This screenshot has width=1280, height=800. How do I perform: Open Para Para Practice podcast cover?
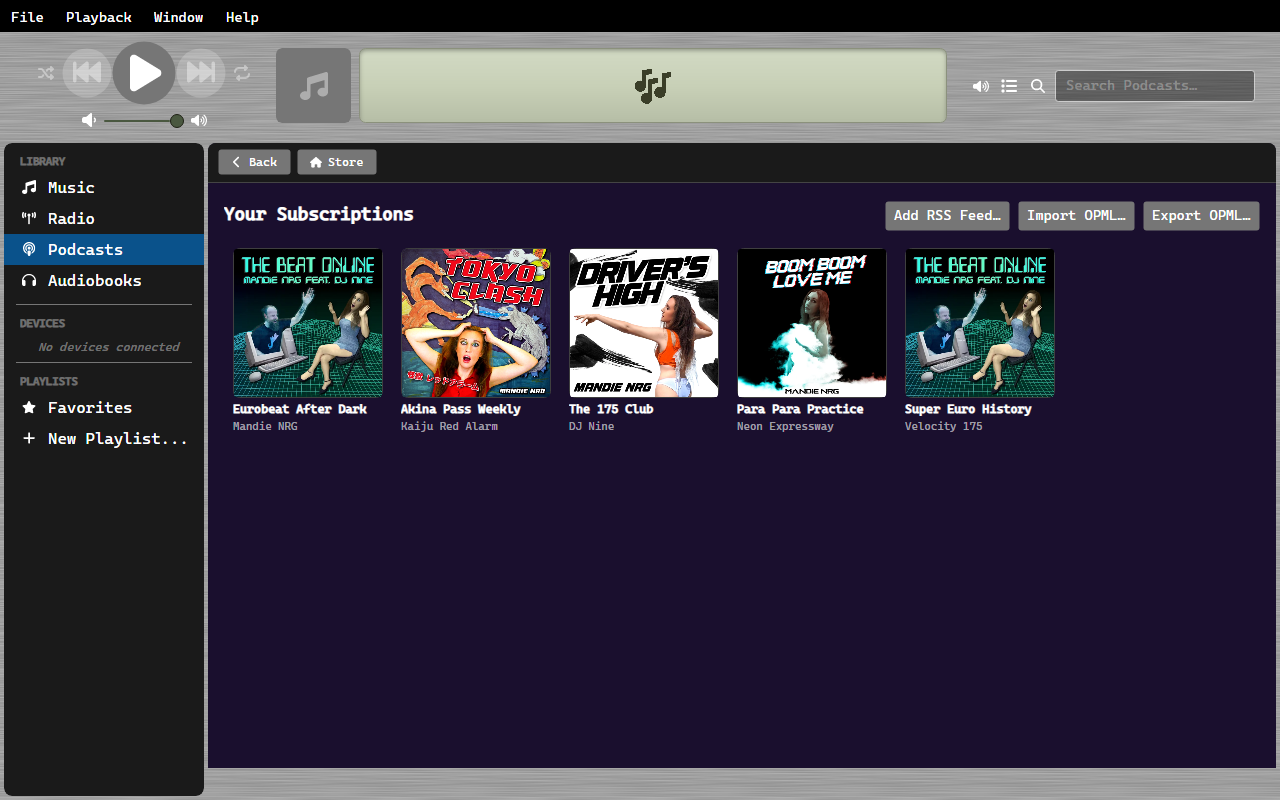click(x=812, y=323)
